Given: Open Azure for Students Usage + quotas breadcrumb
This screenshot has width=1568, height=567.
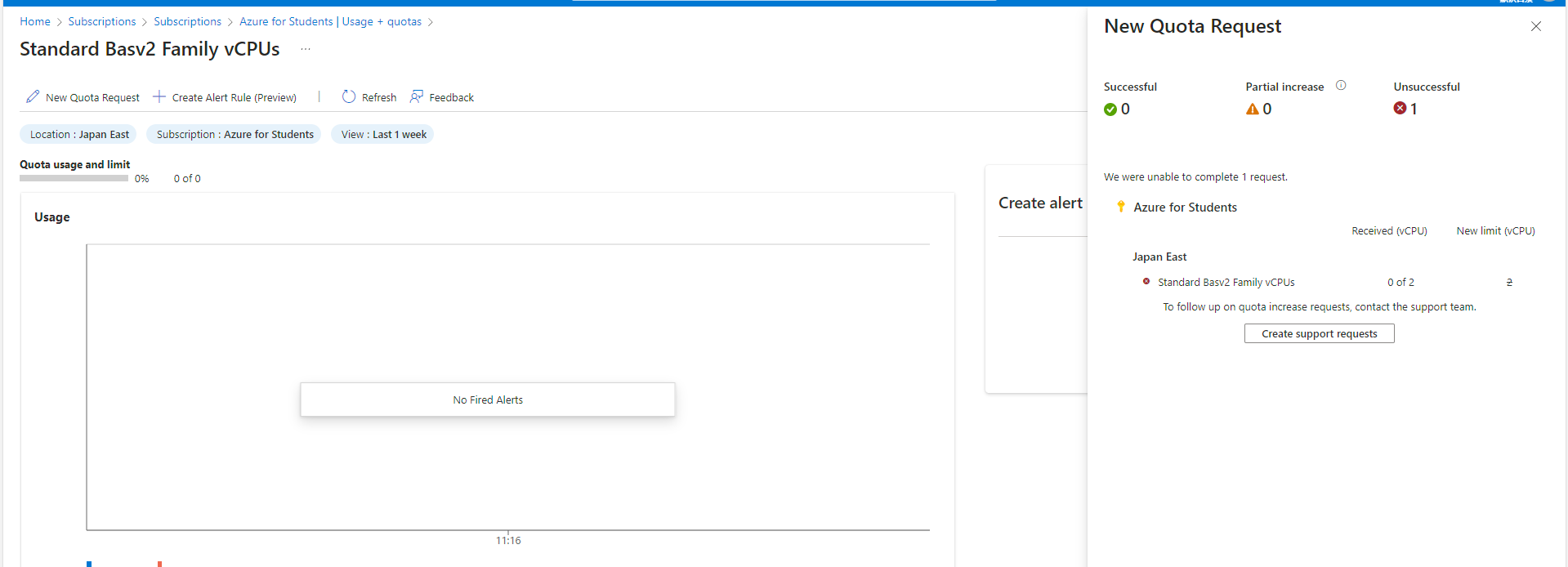Looking at the screenshot, I should [x=331, y=21].
